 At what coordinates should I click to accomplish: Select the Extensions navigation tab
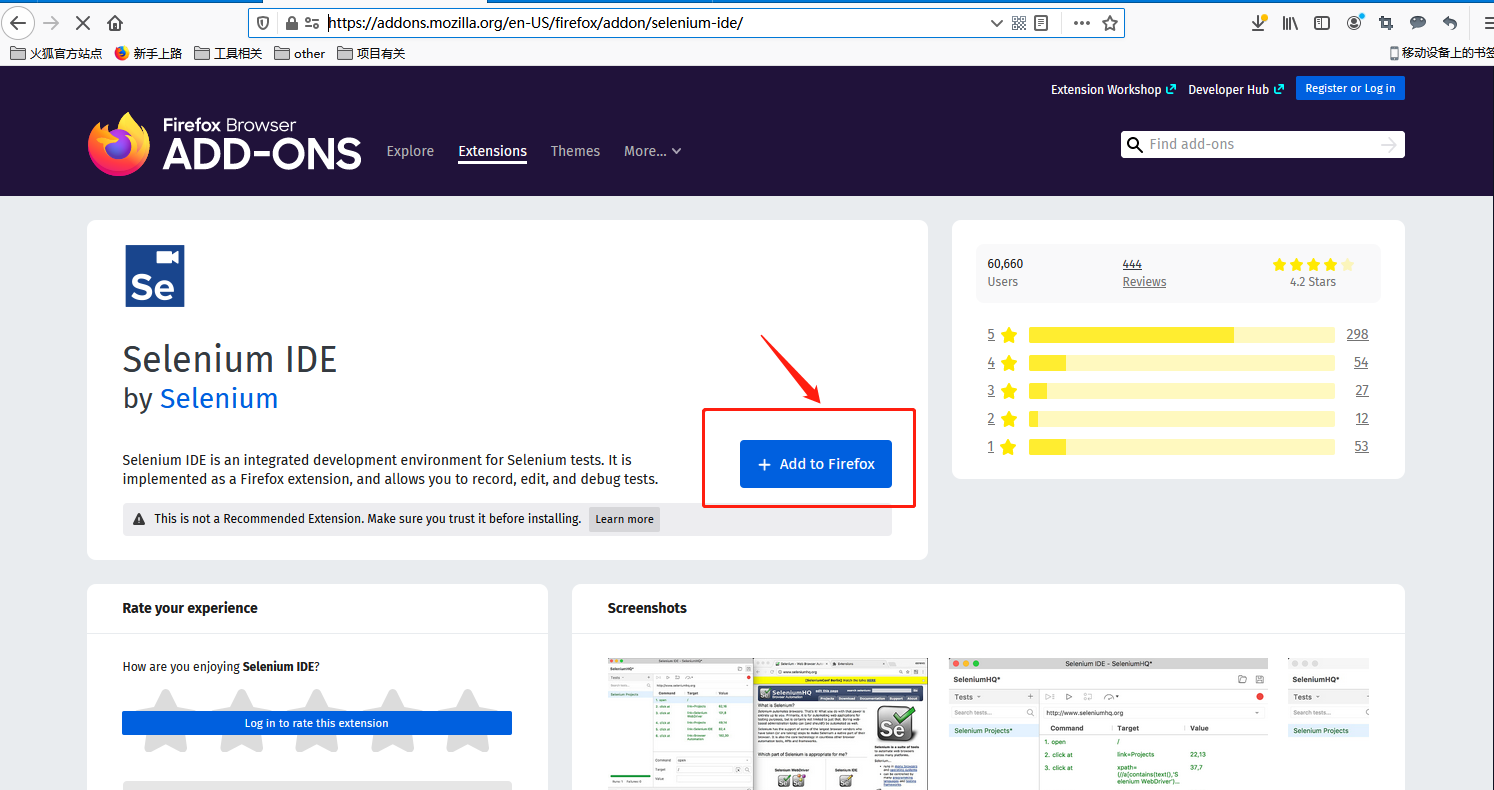pyautogui.click(x=492, y=151)
